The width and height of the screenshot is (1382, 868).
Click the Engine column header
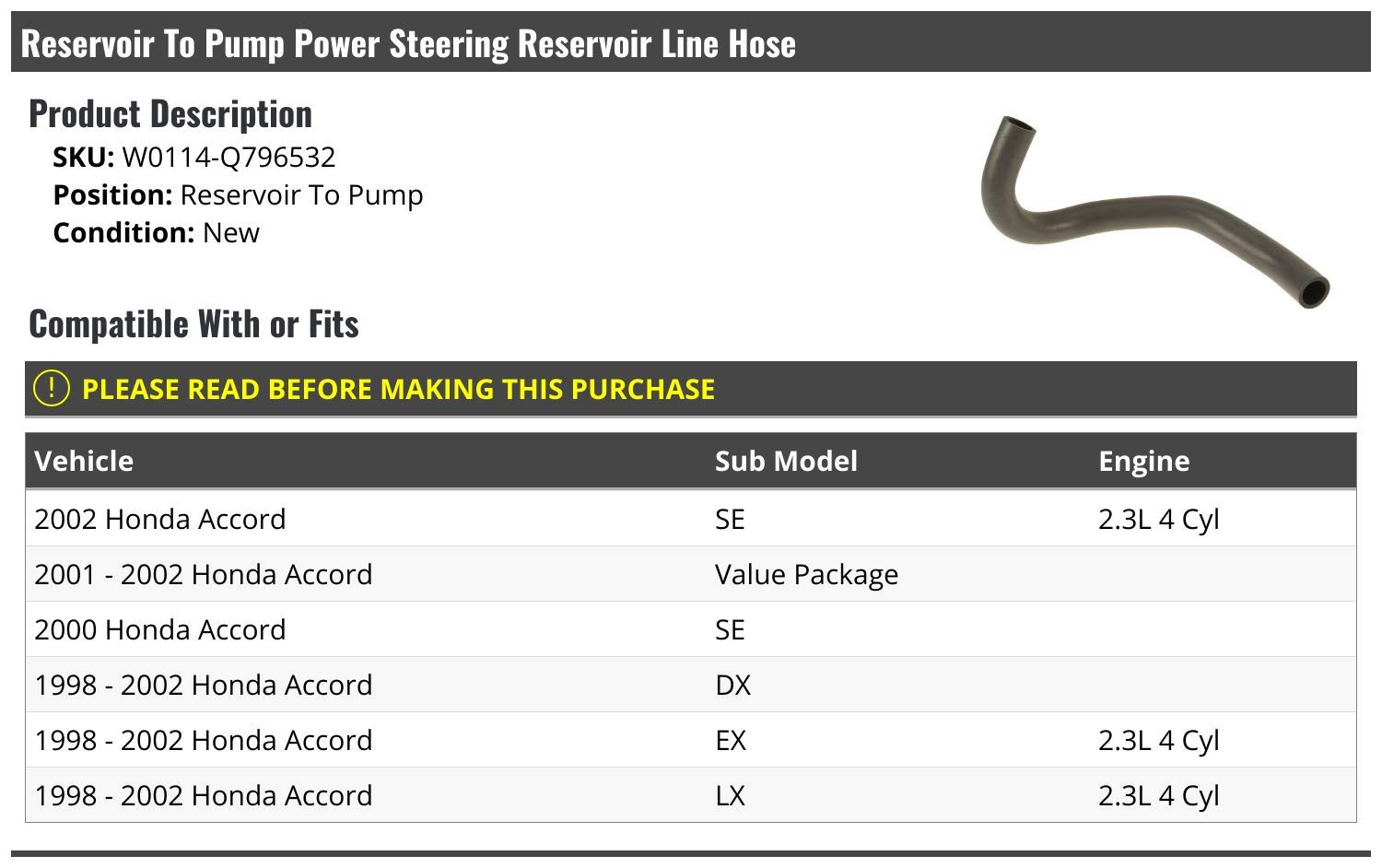(x=1143, y=461)
